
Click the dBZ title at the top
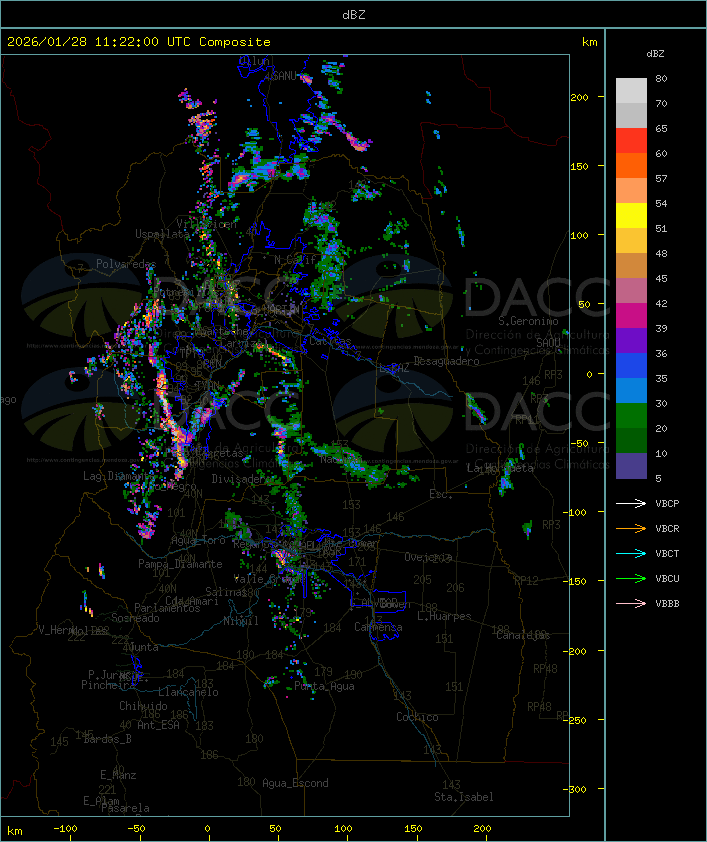coord(354,15)
